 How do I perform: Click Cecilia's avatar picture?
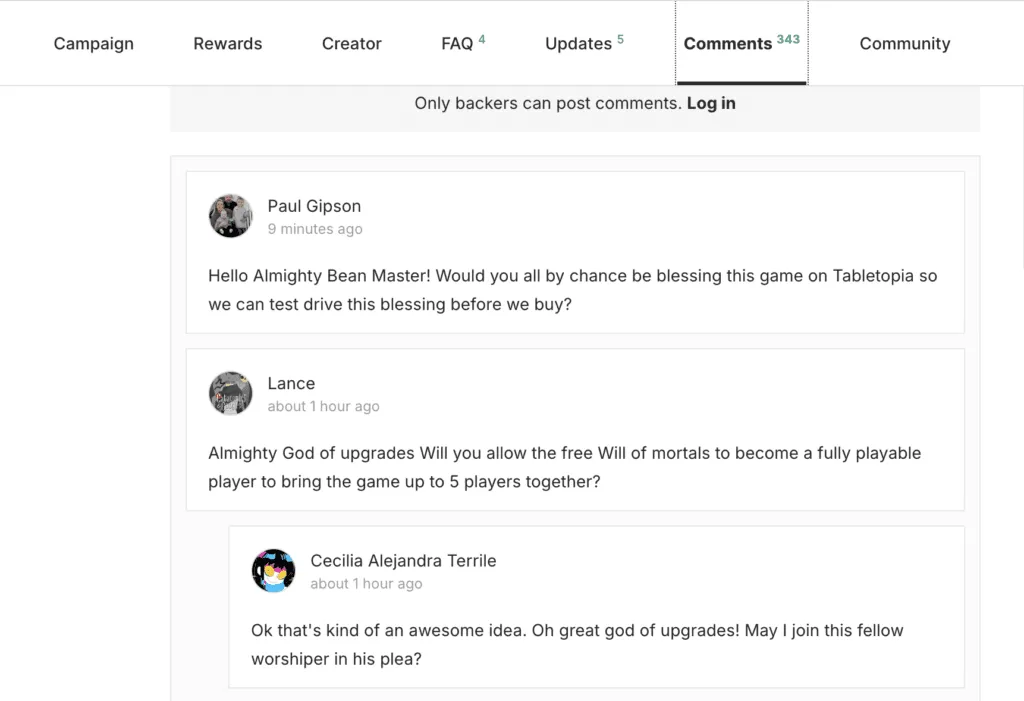(274, 571)
